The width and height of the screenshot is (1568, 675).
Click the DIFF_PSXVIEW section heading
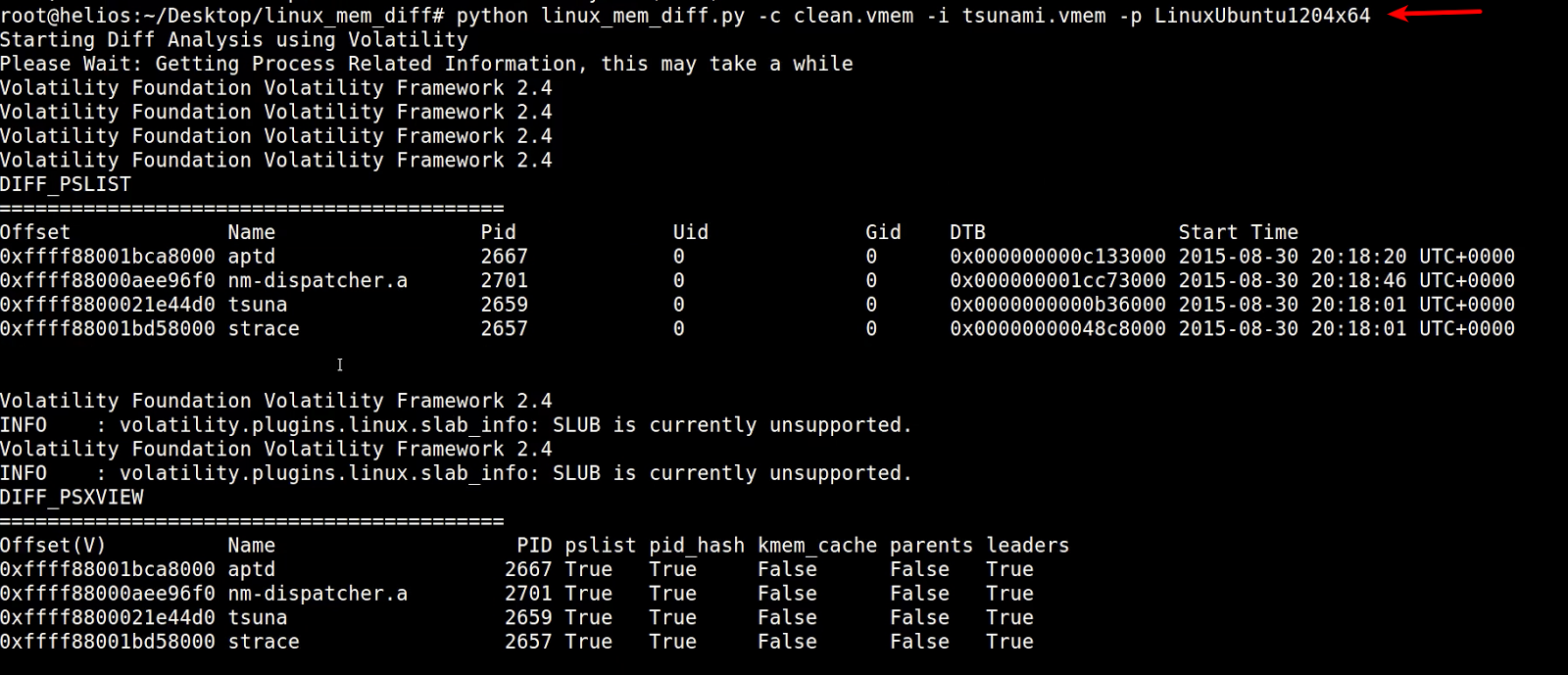pyautogui.click(x=72, y=497)
